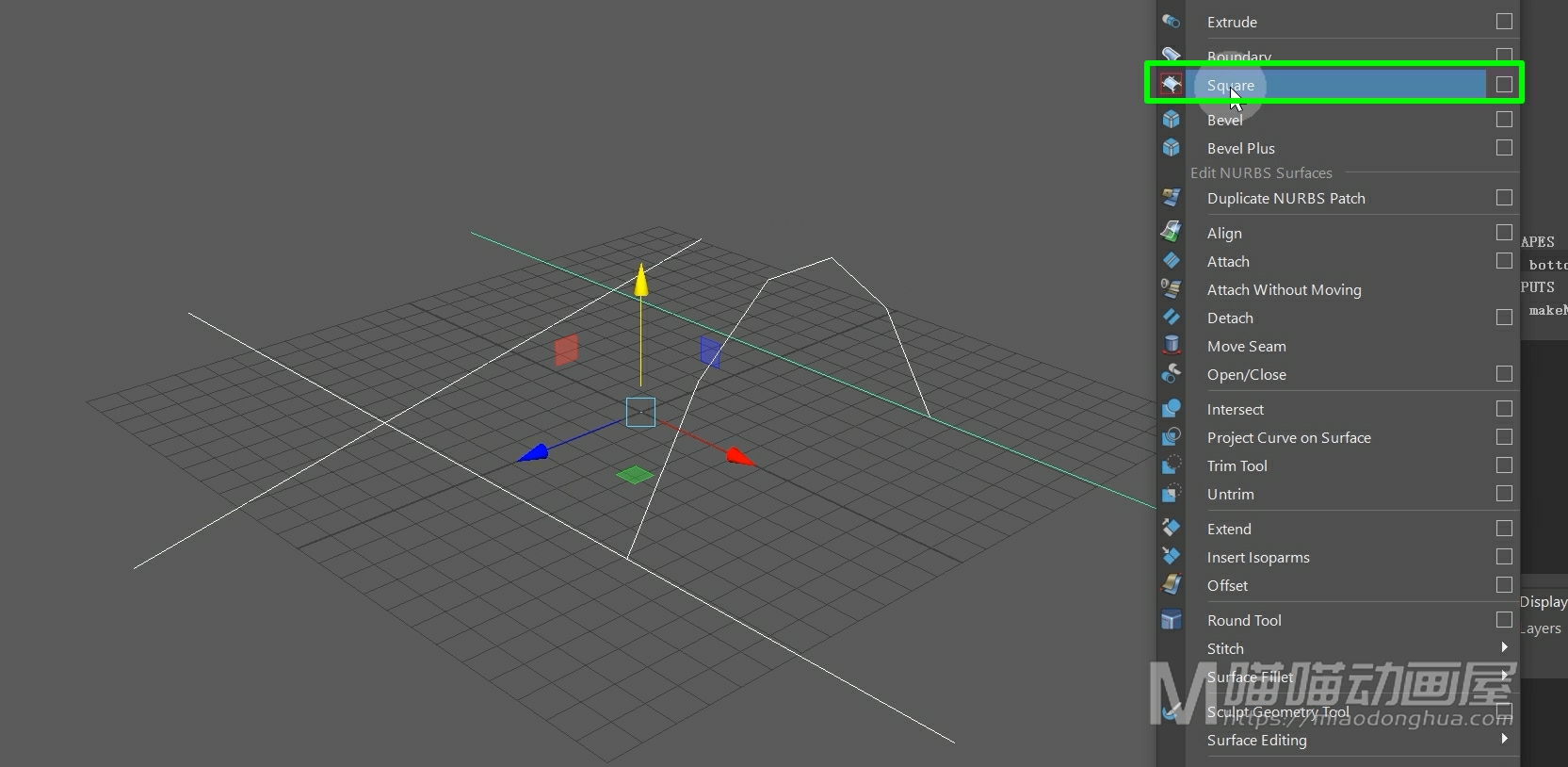Click the Boundary surface icon
1568x767 pixels.
coord(1172,55)
